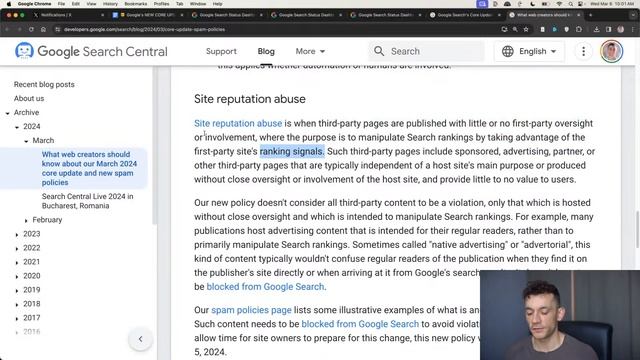Click the highlighted 'ranking signals.' text
Image resolution: width=640 pixels, height=360 pixels.
pyautogui.click(x=292, y=151)
